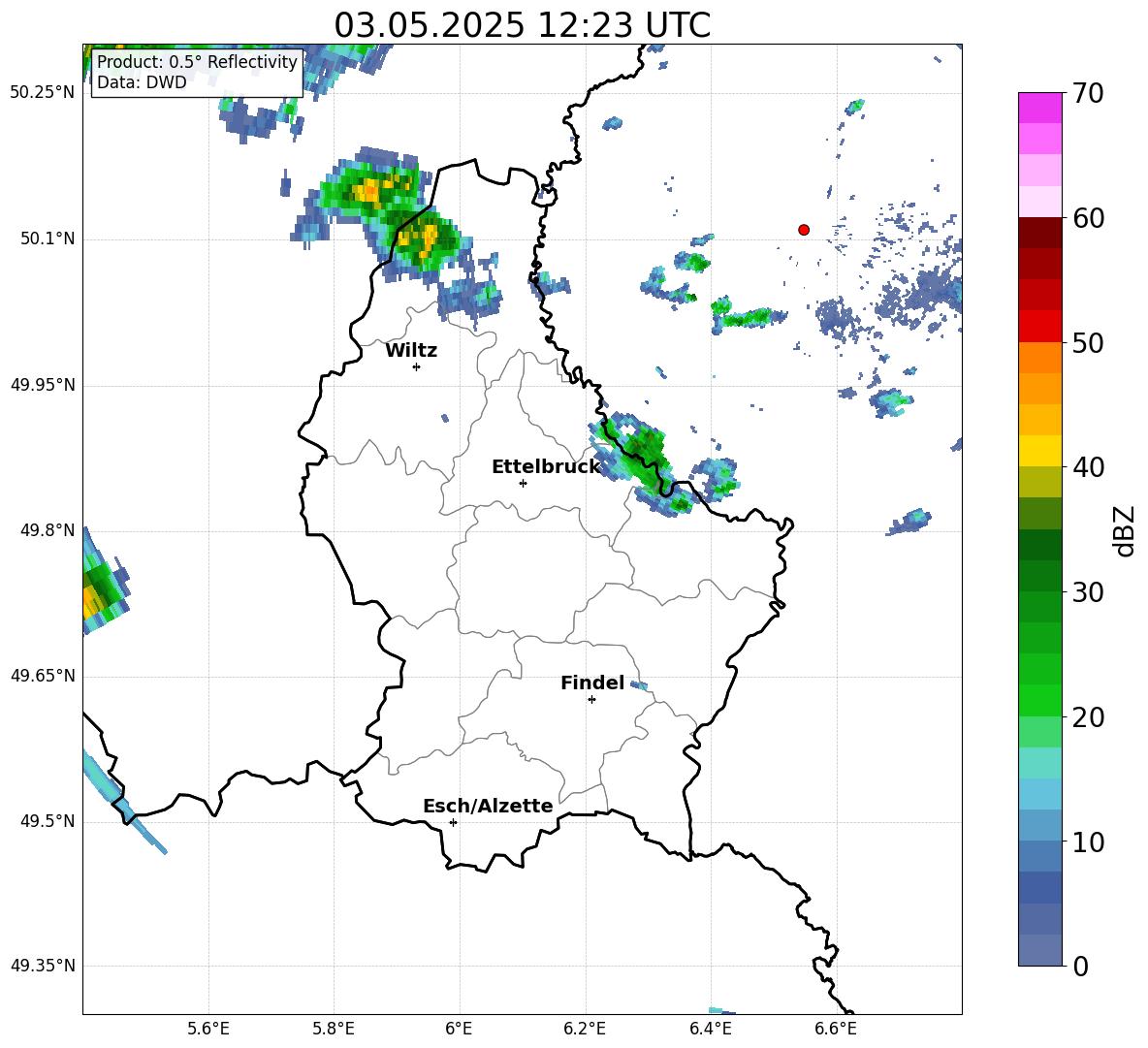
Task: Click the '6°E' longitude label
Action: pos(459,1029)
